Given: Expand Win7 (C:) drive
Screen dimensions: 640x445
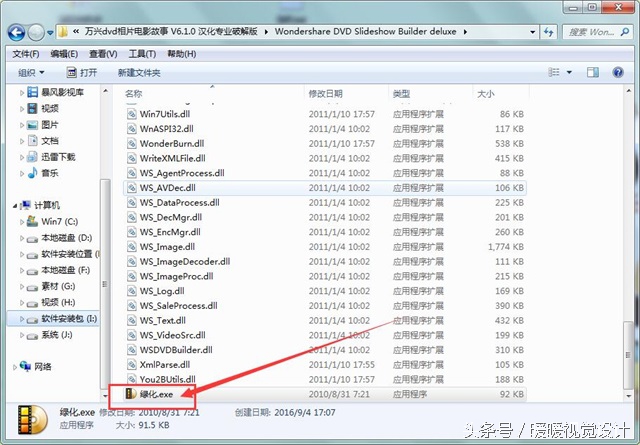Looking at the screenshot, I should pyautogui.click(x=22, y=222).
